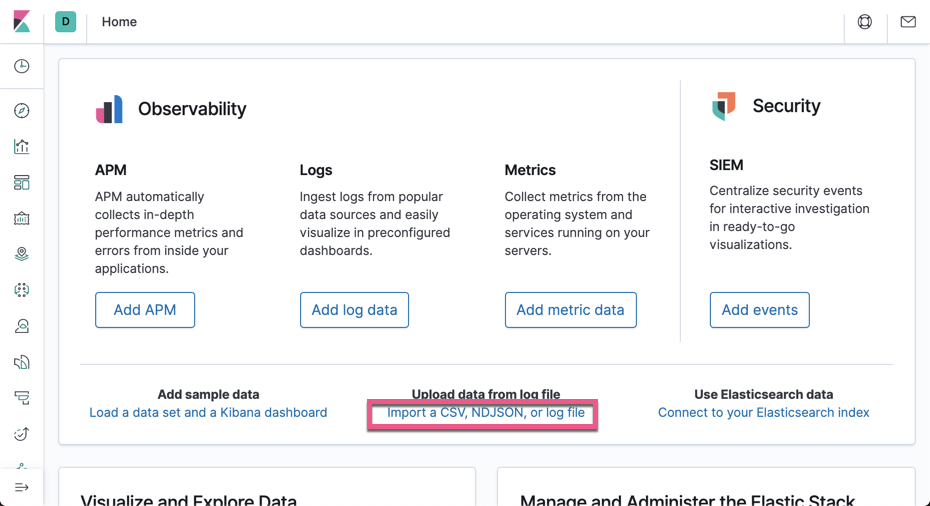
Task: Open Dashboard icon in sidebar
Action: point(21,182)
